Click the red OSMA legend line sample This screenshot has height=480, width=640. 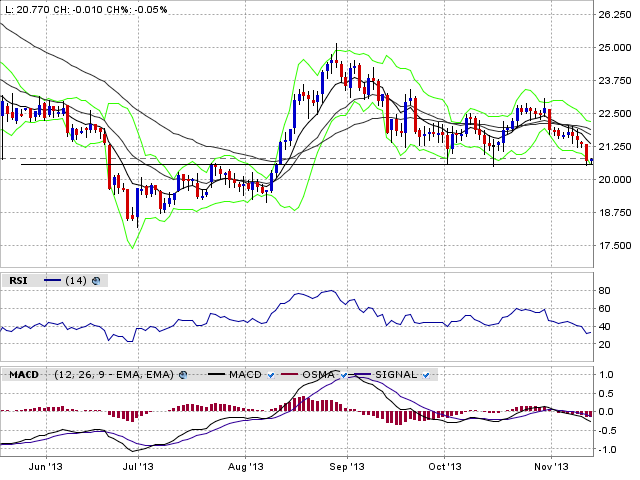pos(289,375)
